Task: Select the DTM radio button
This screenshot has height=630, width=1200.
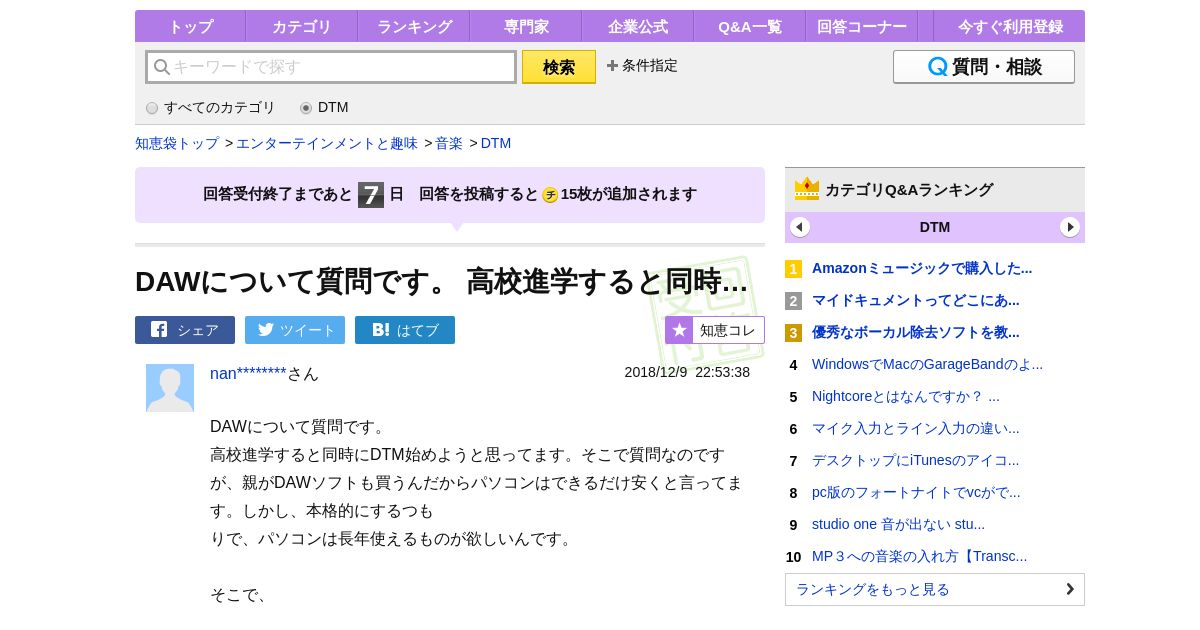Action: [x=306, y=108]
